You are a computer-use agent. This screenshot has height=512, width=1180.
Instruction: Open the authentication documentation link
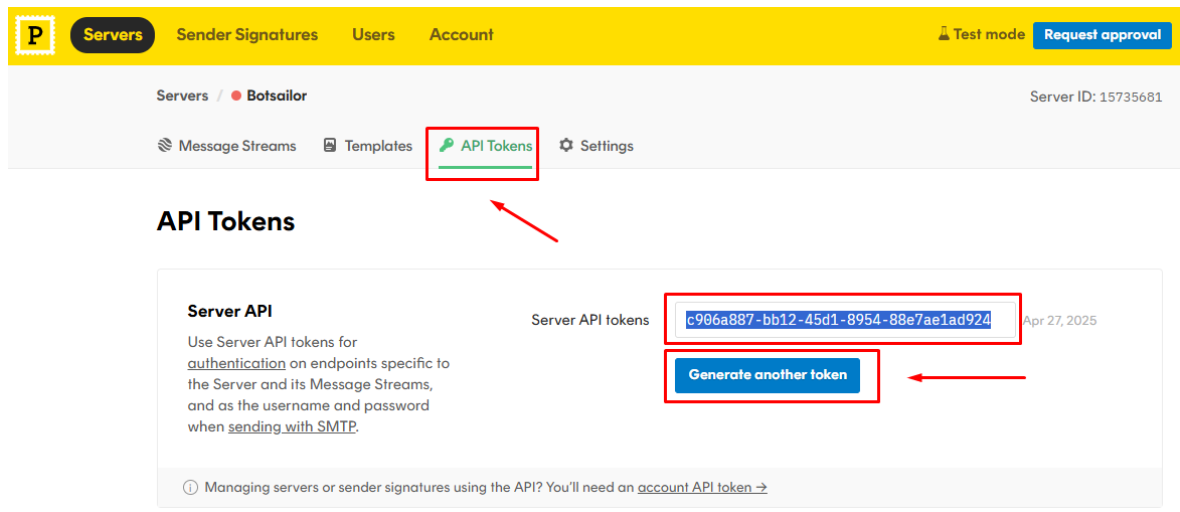(x=236, y=364)
